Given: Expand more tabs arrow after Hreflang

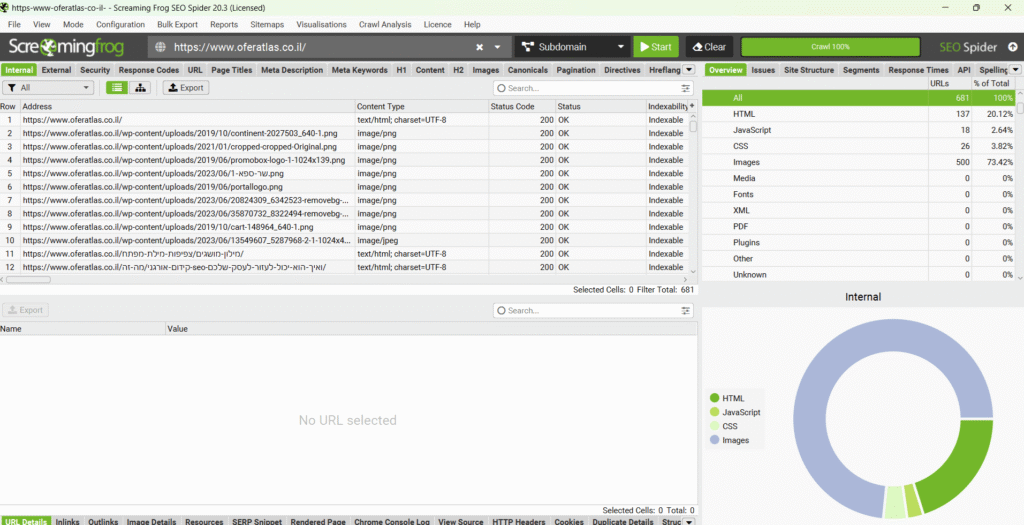Looking at the screenshot, I should pyautogui.click(x=689, y=70).
